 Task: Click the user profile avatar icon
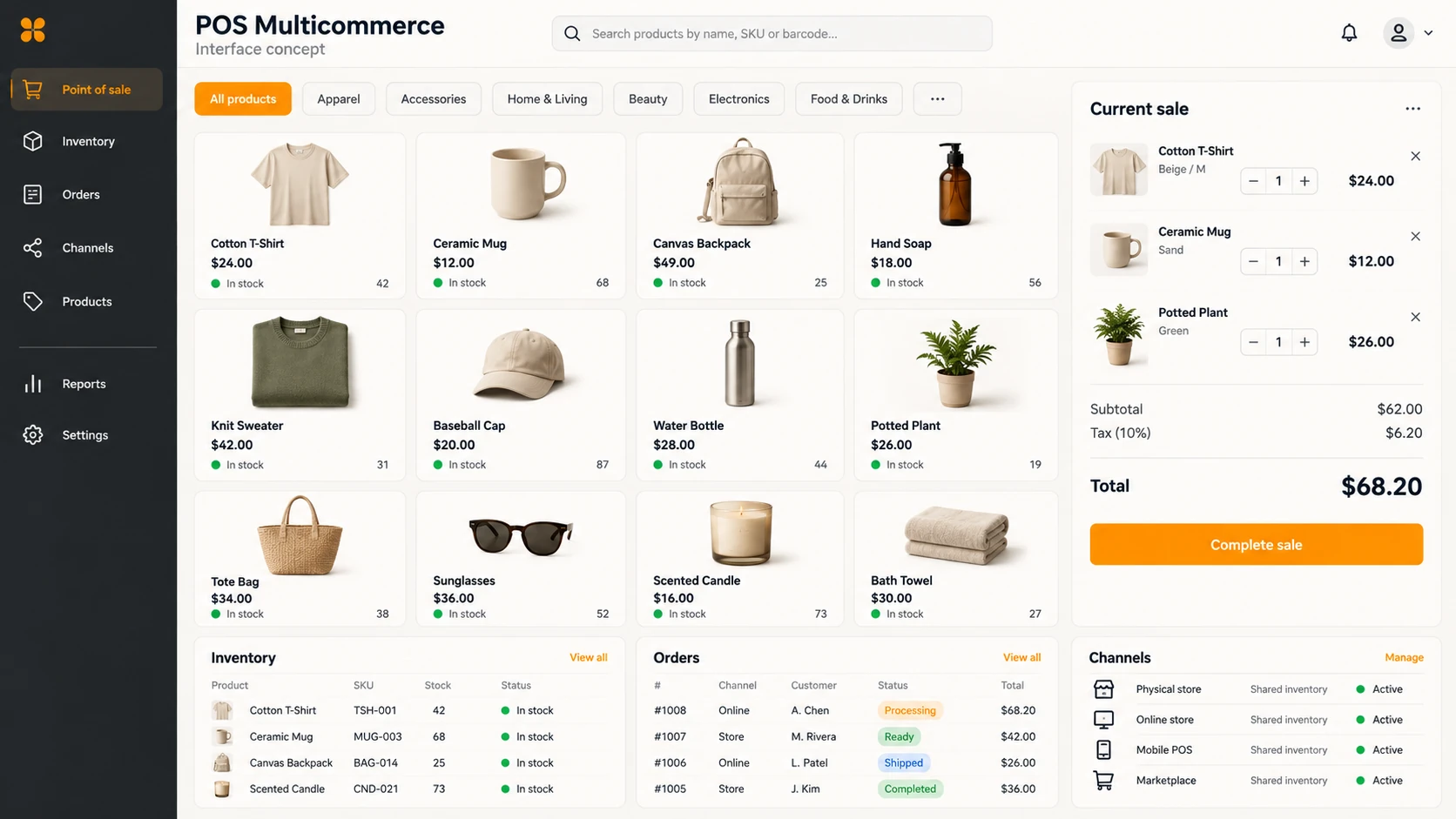[1399, 33]
